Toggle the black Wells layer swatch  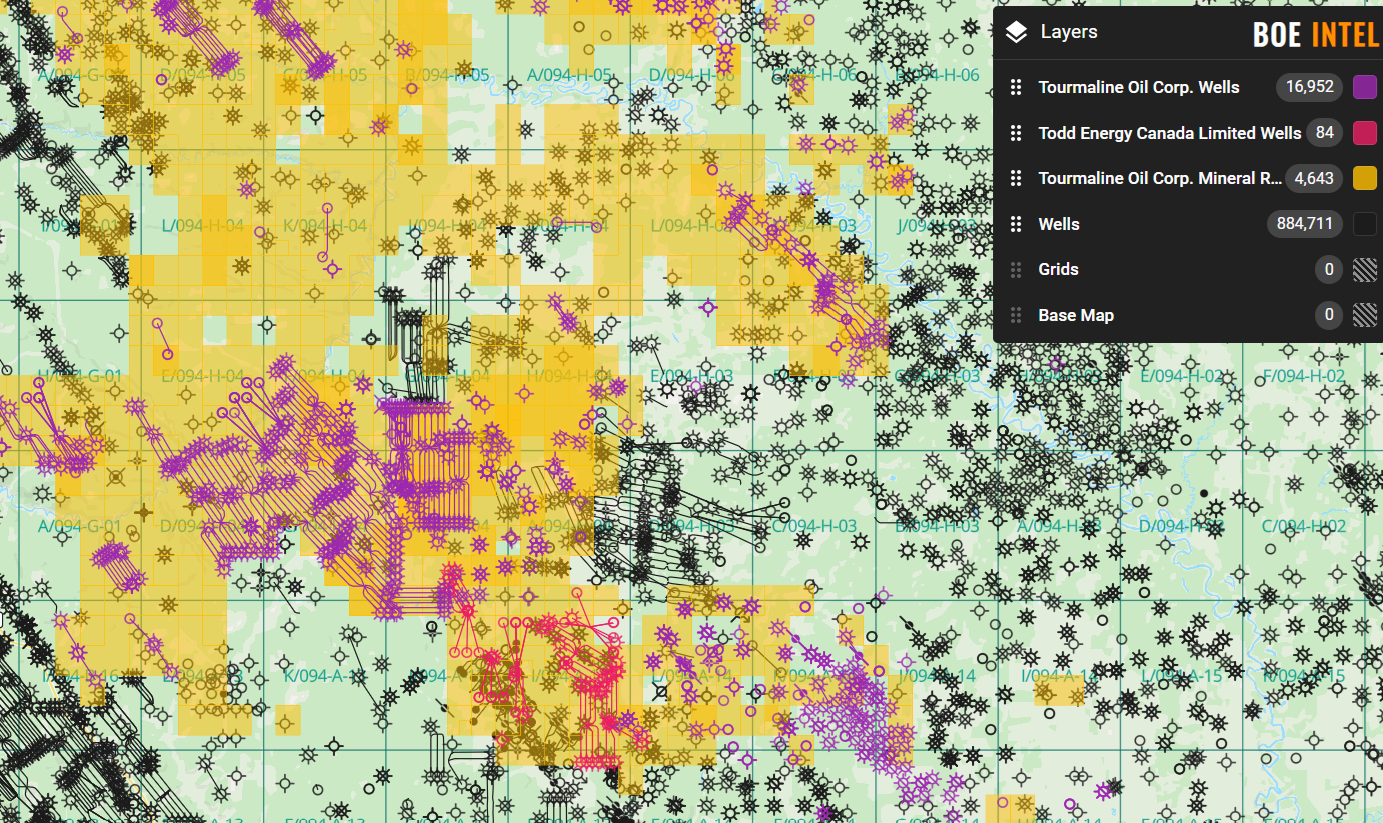click(x=1364, y=224)
